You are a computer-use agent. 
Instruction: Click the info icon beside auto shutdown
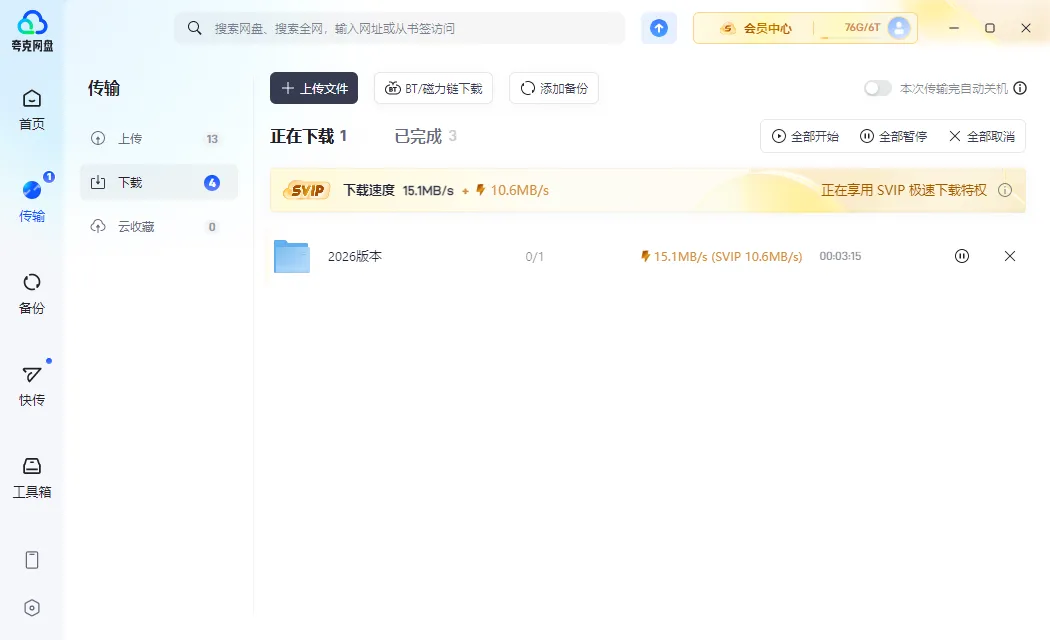pos(1020,88)
